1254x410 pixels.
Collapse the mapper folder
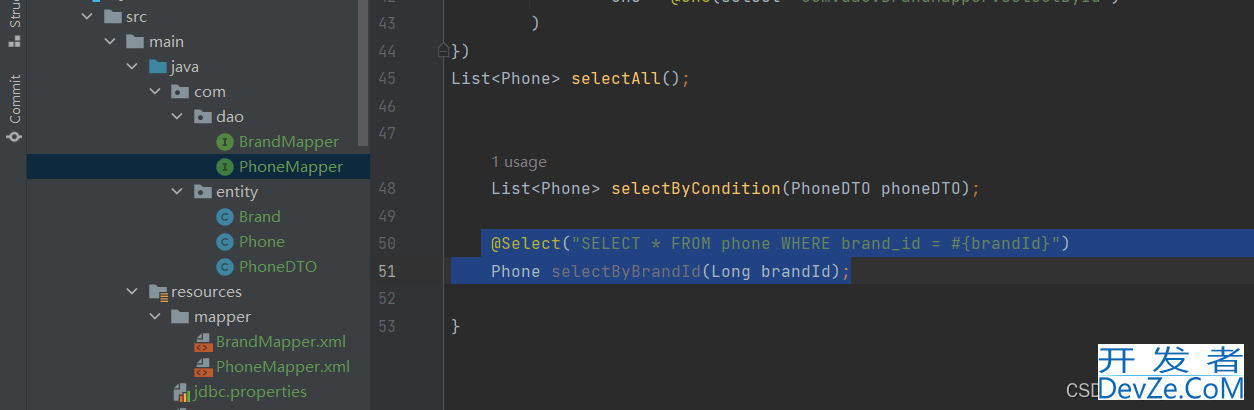click(x=155, y=317)
